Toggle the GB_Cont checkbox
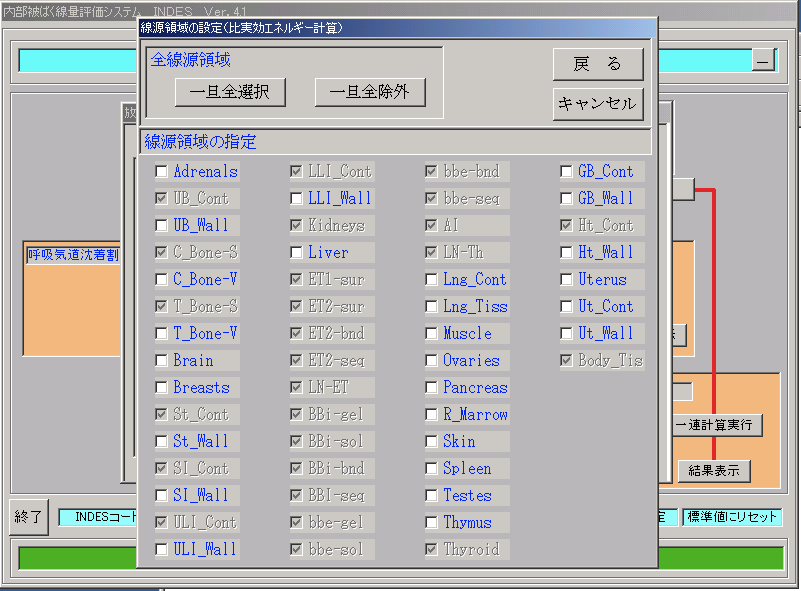Viewport: 801px width, 591px height. click(x=566, y=172)
